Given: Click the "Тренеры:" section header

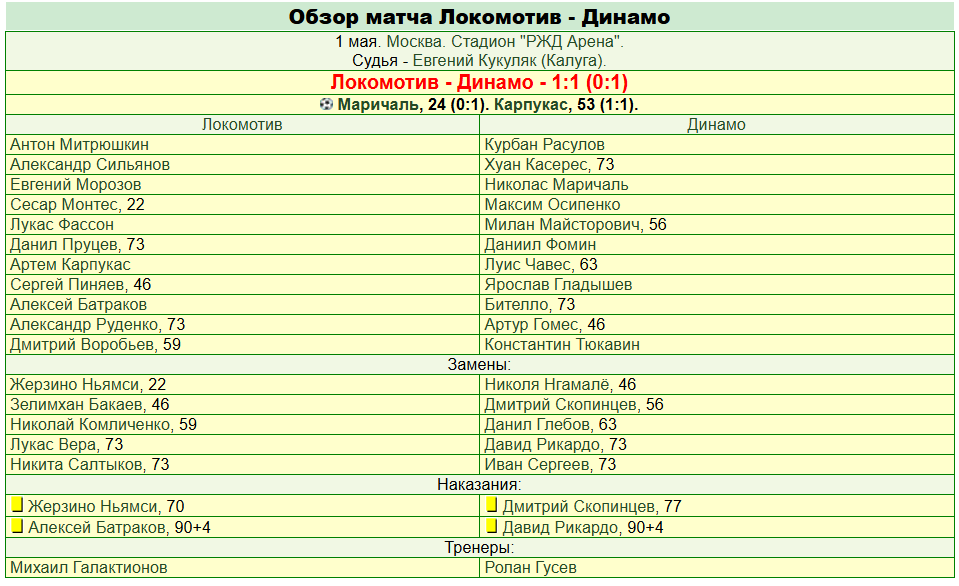Looking at the screenshot, I should pyautogui.click(x=480, y=547).
